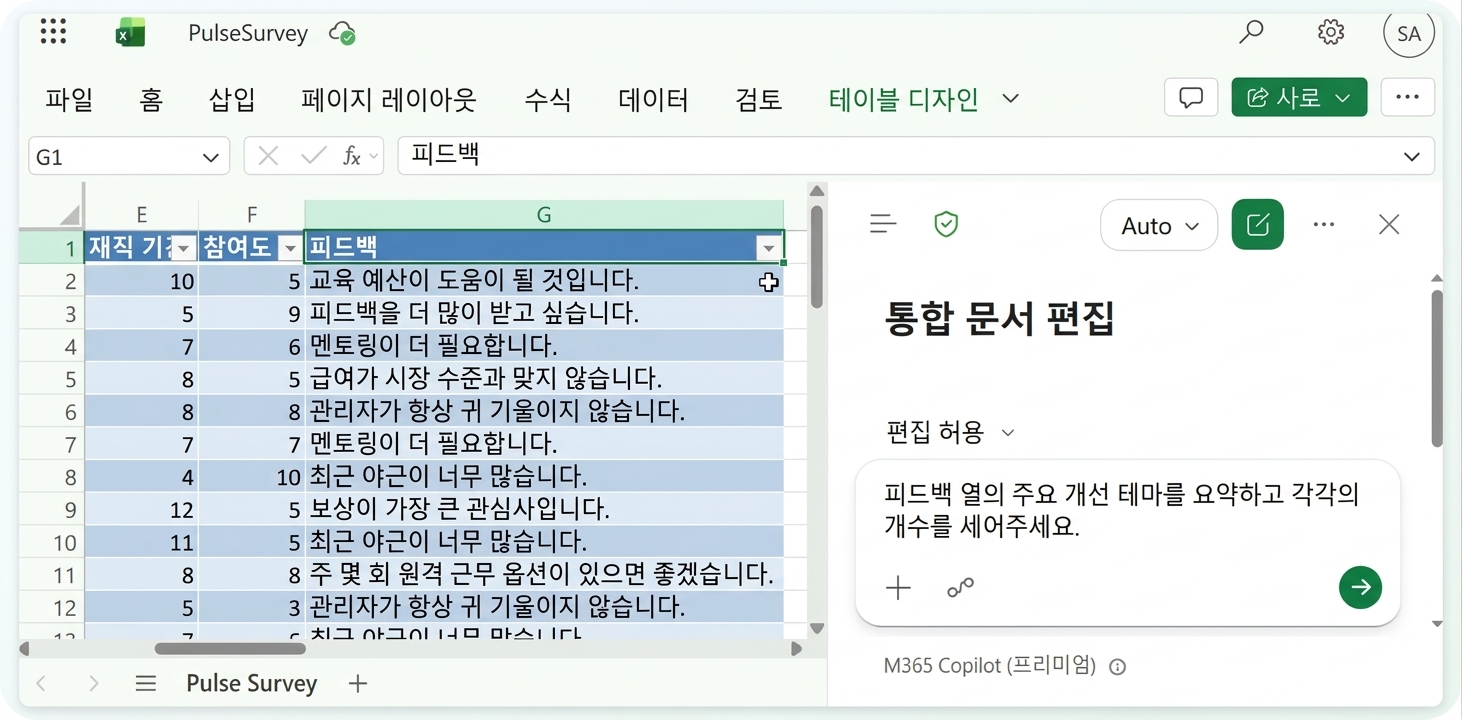Open the settings gear
Viewport: 1462px width, 720px height.
[x=1331, y=32]
